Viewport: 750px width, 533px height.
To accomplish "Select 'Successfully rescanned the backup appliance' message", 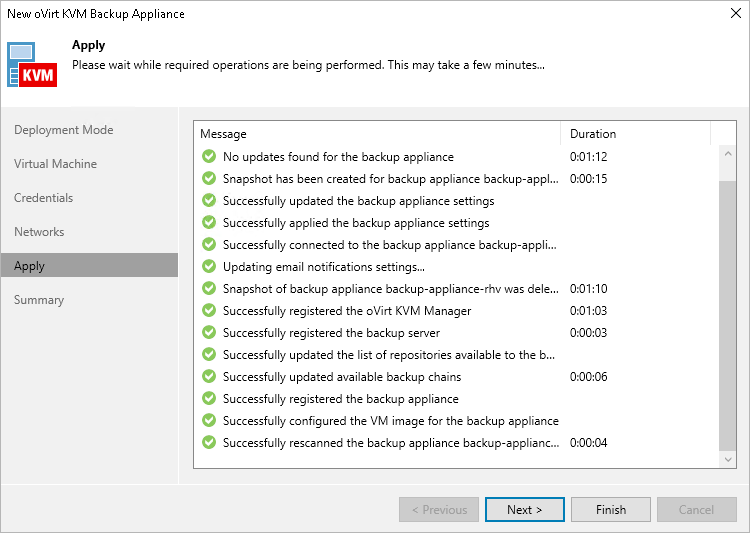I will point(391,443).
